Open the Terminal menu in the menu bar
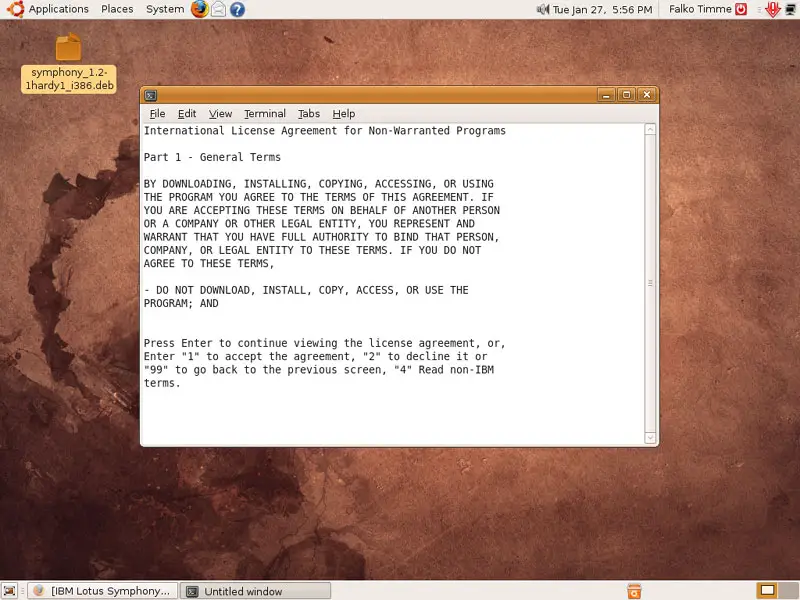 [x=265, y=114]
